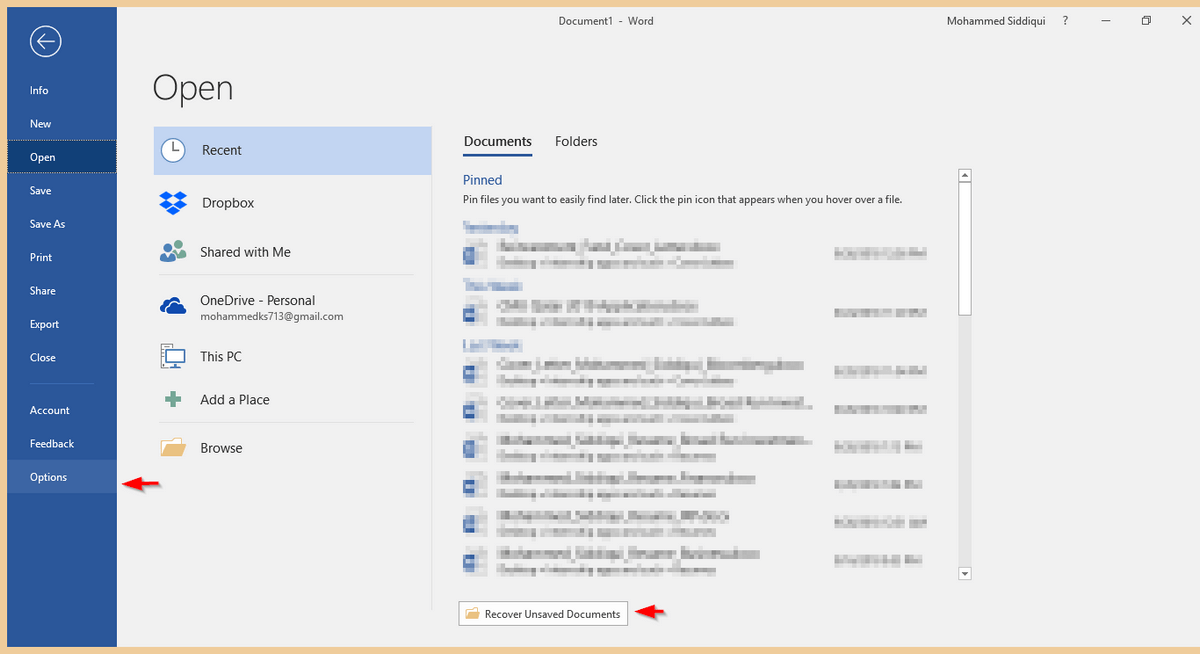
Task: Minimize the Word window
Action: (1107, 20)
